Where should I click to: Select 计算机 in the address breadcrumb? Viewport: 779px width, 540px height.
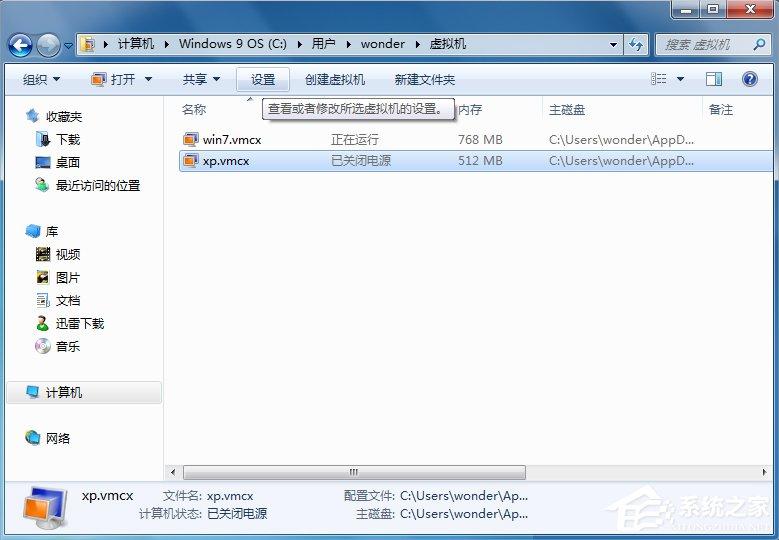pos(136,44)
